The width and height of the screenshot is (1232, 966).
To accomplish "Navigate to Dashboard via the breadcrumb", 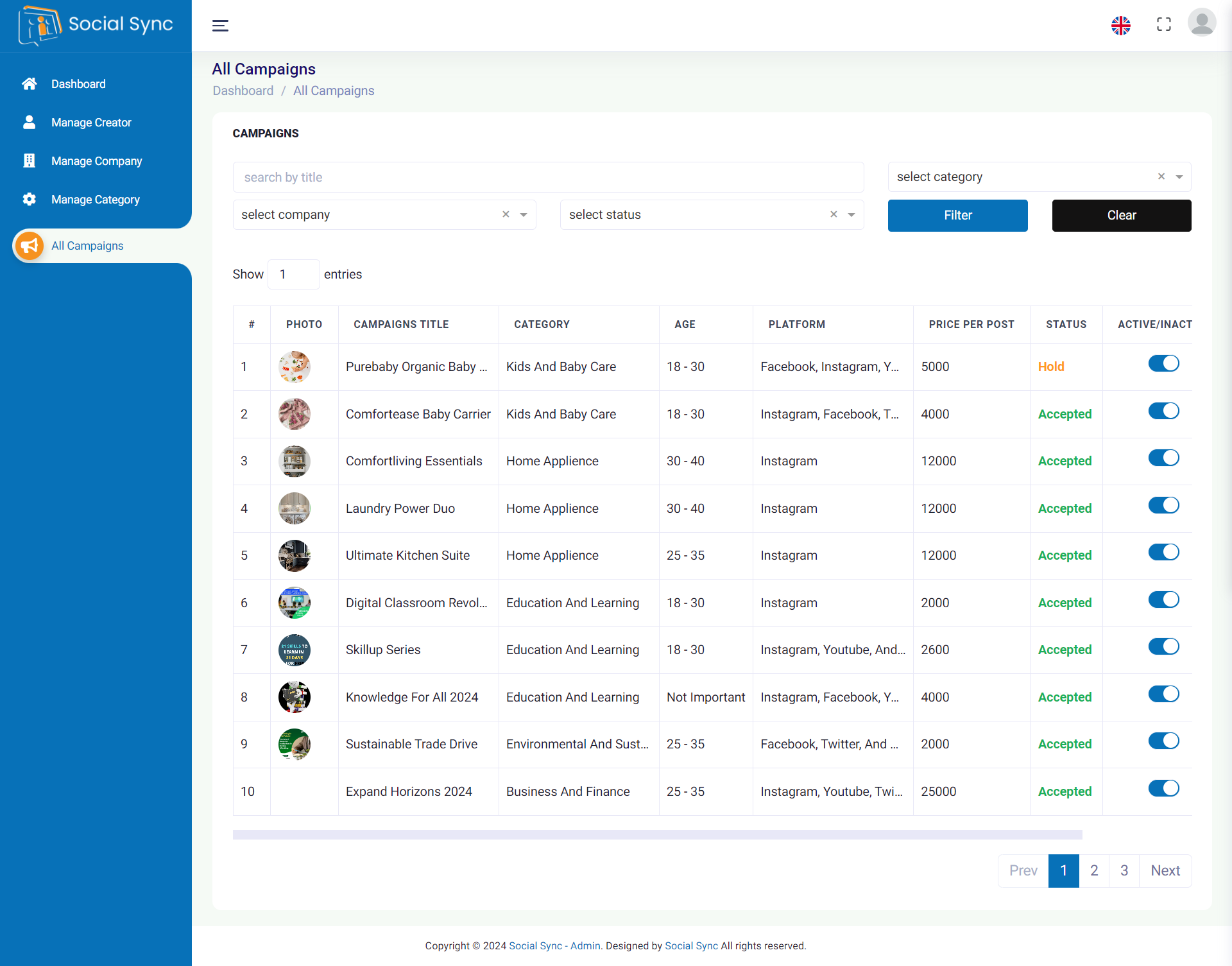I will [243, 91].
